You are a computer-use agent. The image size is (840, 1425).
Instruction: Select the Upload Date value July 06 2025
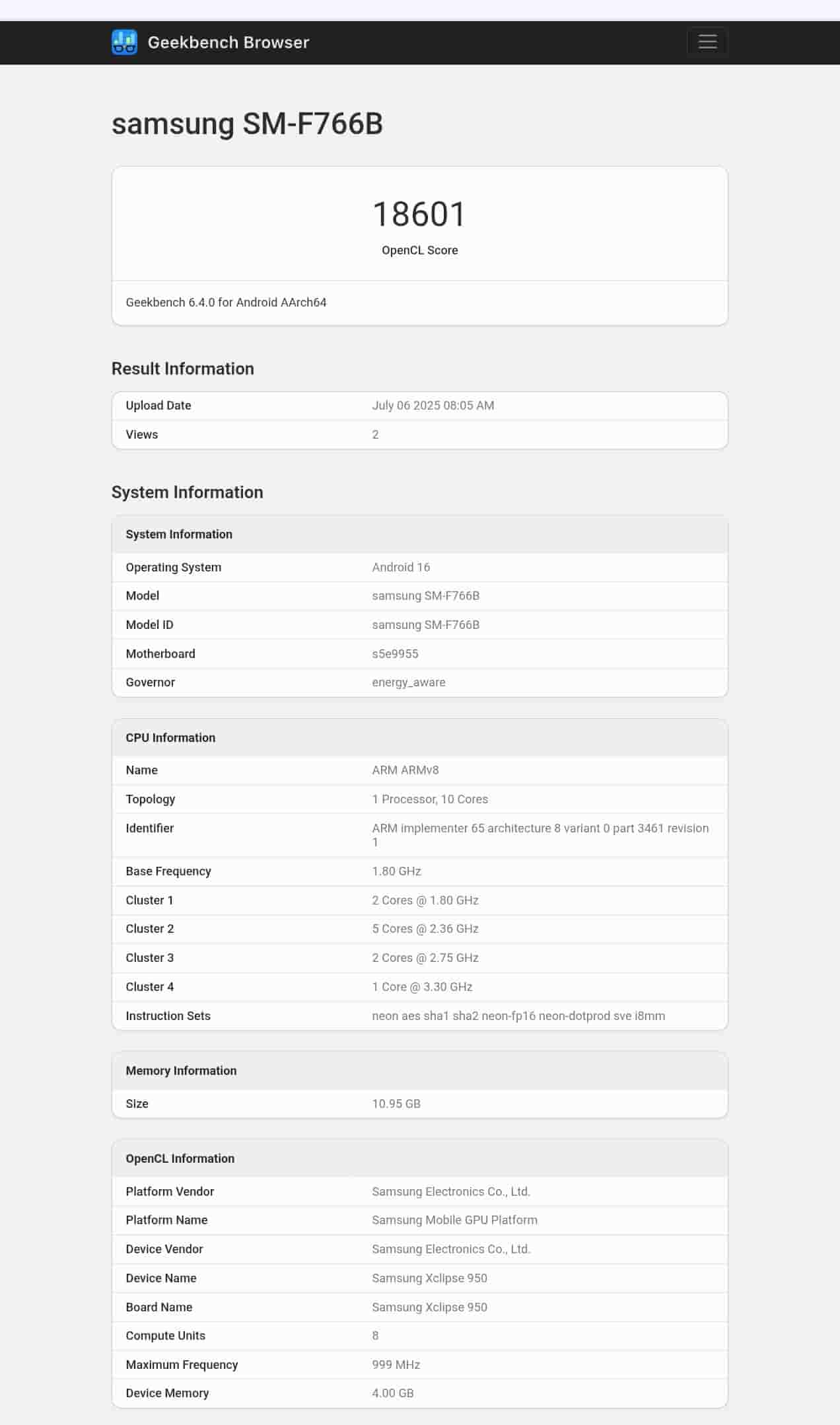[x=433, y=406]
